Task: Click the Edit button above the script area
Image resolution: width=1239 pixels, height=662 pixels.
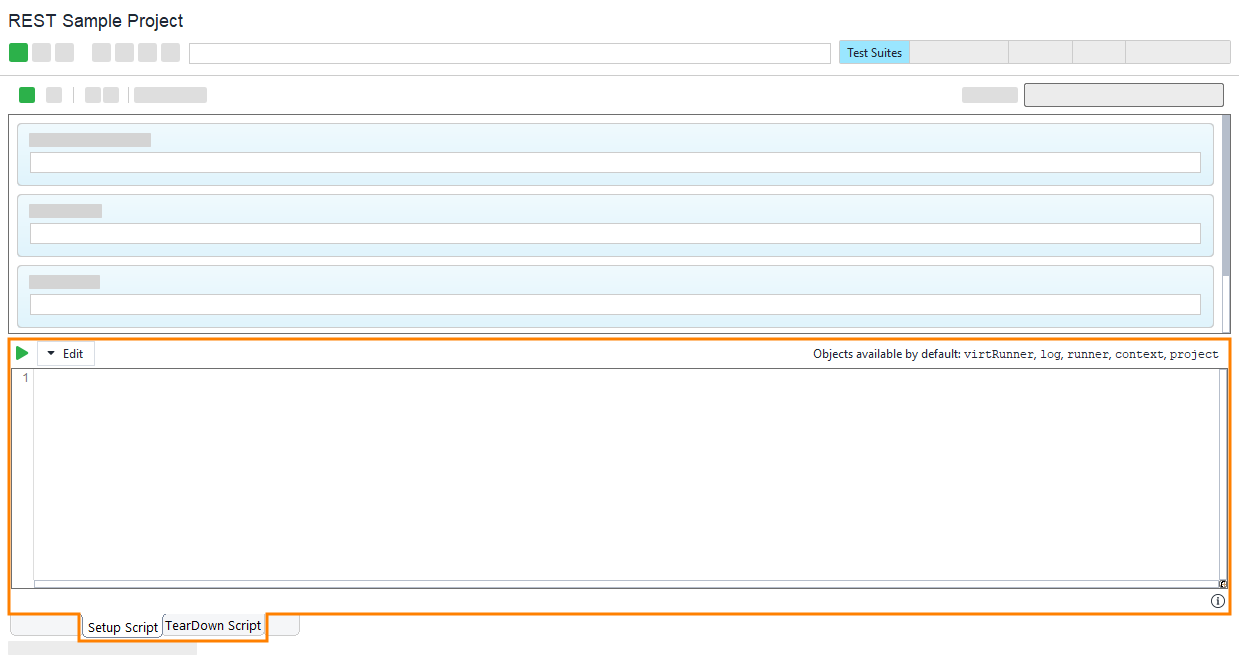Action: 70,352
